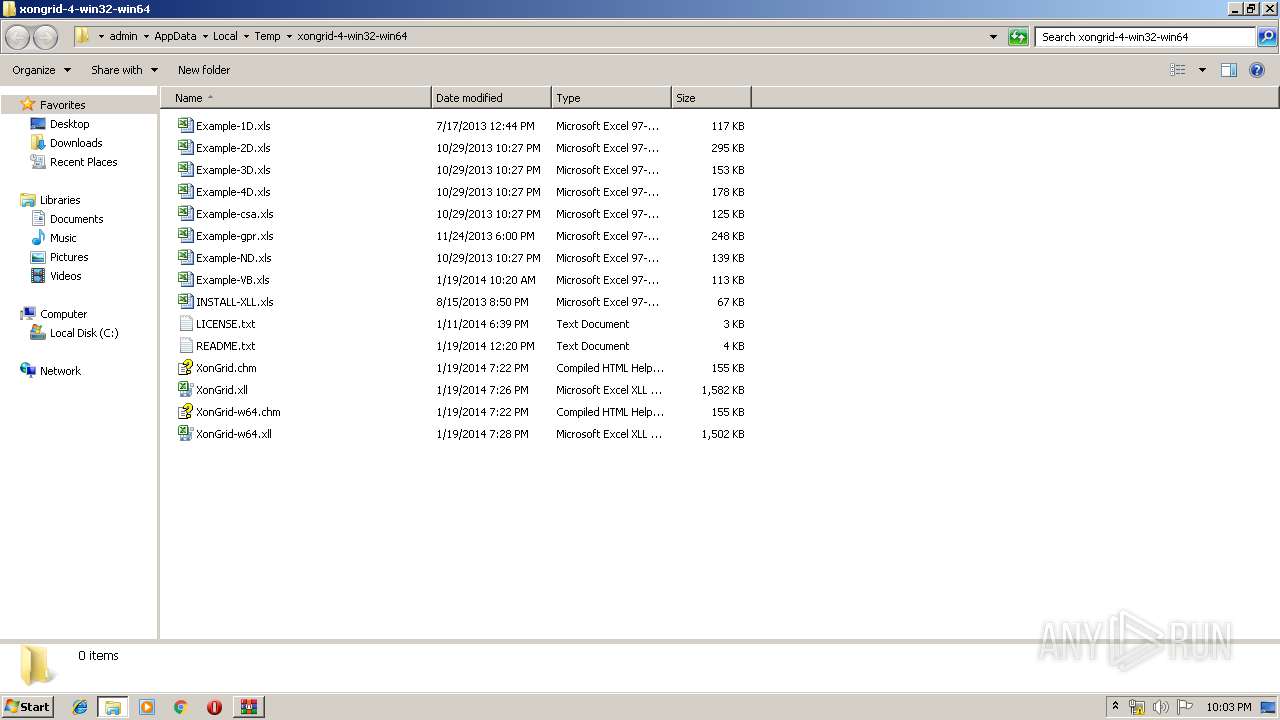Image resolution: width=1280 pixels, height=720 pixels.
Task: Click the INSTALL-XLL.xls file icon
Action: coord(185,301)
